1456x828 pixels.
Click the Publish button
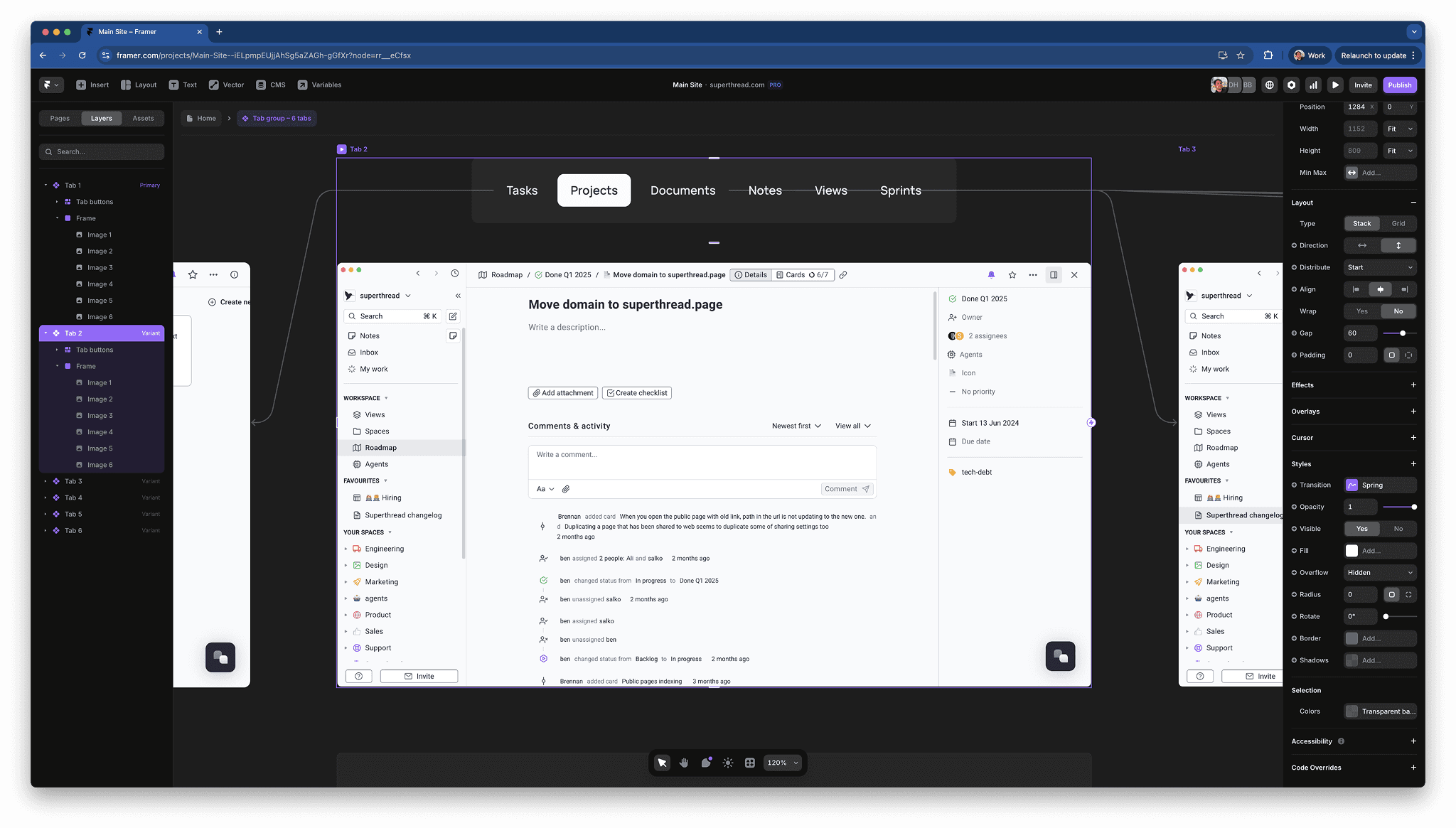[x=1399, y=85]
